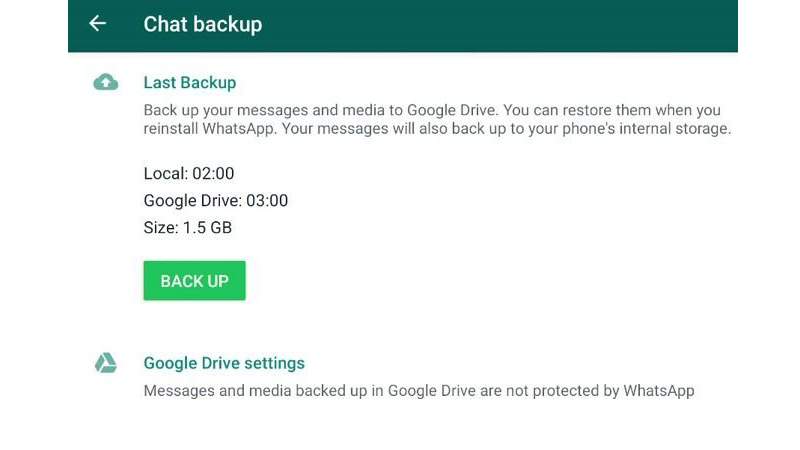Click the Size label
The height and width of the screenshot is (450, 800).
pos(160,228)
